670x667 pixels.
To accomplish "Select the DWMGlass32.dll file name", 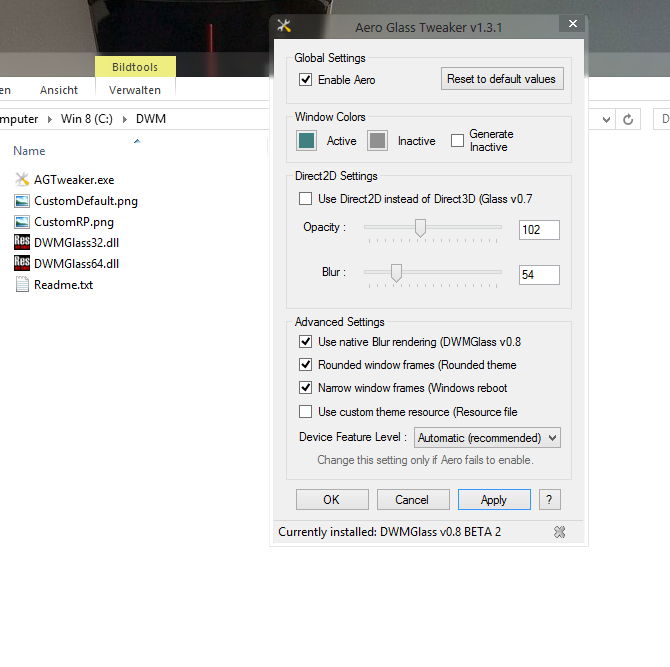I will (76, 243).
